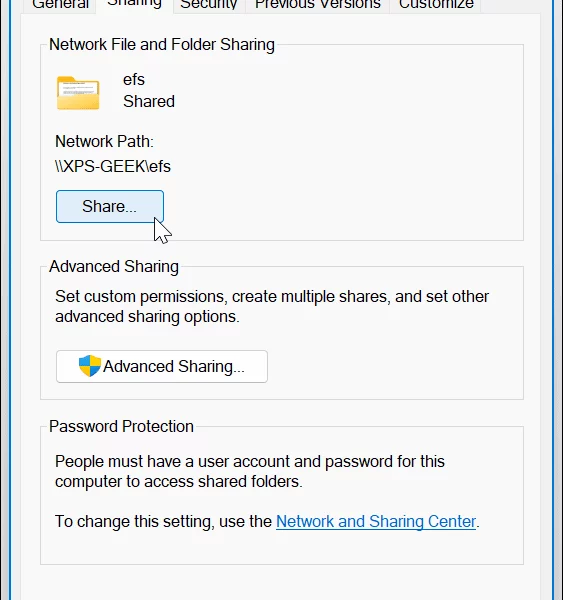Switch to the Customize tab
Viewport: 563px width, 600px height.
[436, 5]
